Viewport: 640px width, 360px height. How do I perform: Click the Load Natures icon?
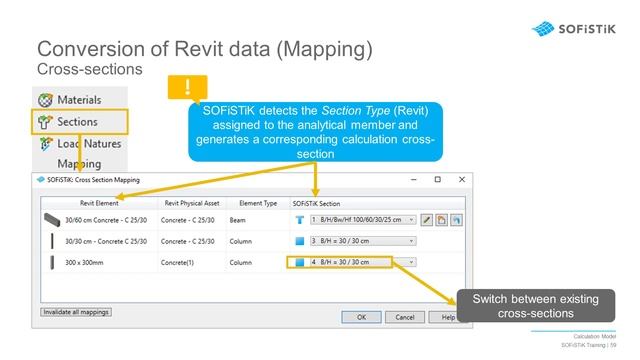[46, 144]
